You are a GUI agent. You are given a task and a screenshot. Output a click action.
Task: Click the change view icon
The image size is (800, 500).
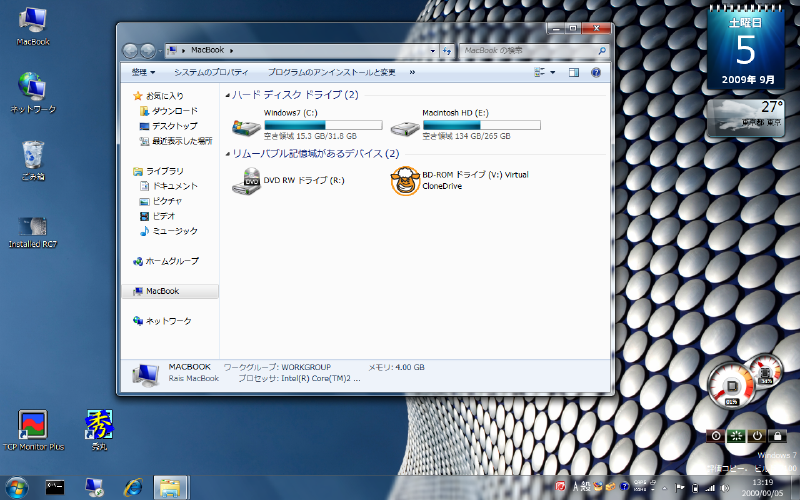click(x=539, y=72)
